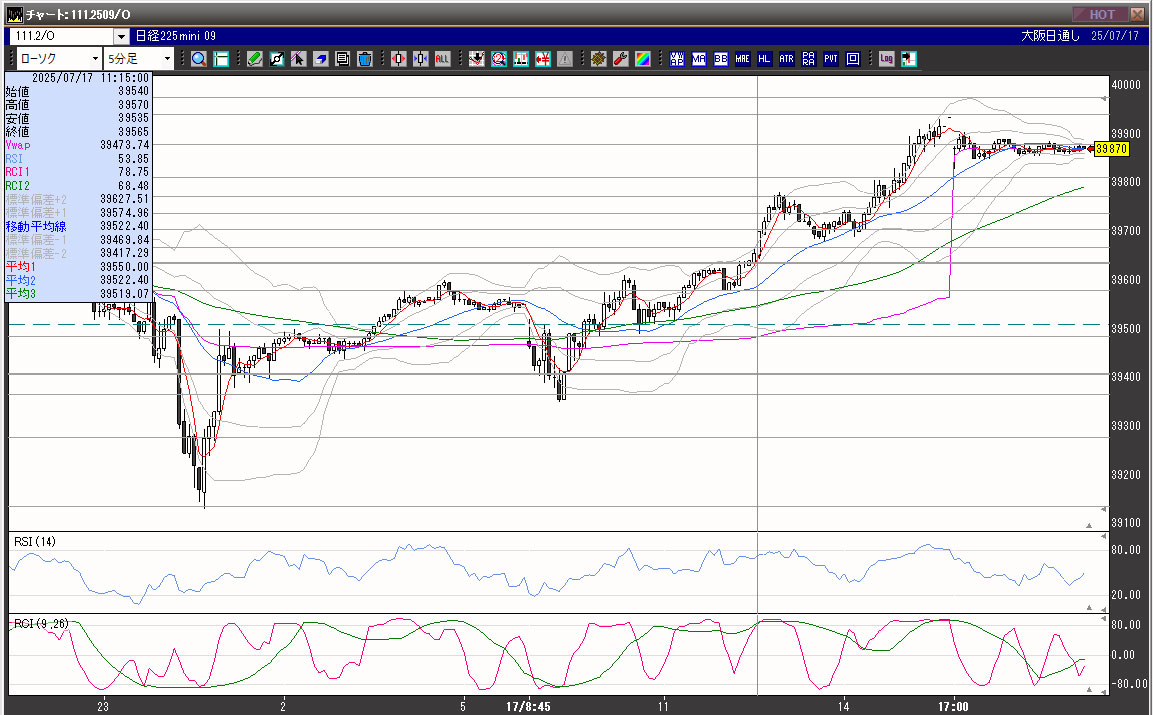Viewport: 1153px width, 715px height.
Task: Click the small up arrow at RCI pane corner
Action: [1090, 690]
